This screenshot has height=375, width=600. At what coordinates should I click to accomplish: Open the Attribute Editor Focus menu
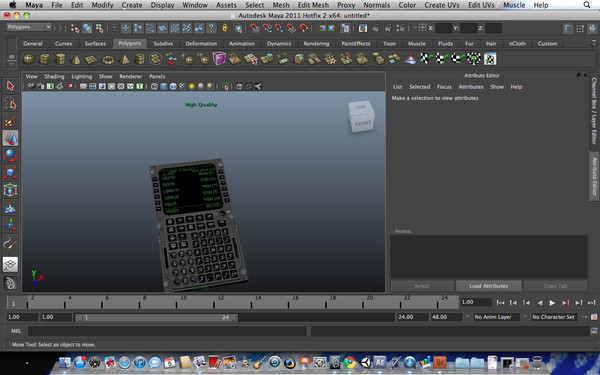point(444,87)
